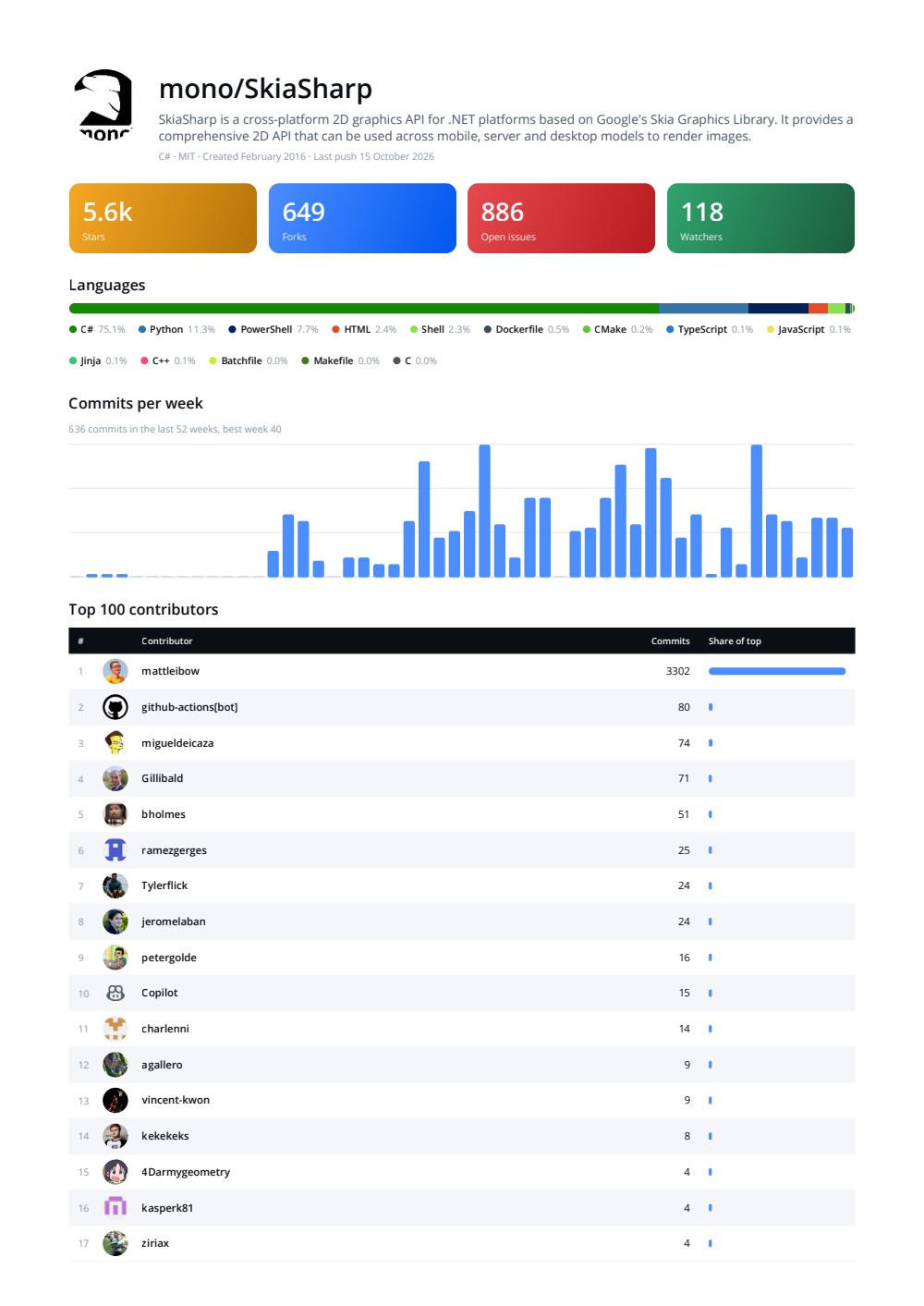
Task: Click the Share of top column header
Action: tap(735, 641)
